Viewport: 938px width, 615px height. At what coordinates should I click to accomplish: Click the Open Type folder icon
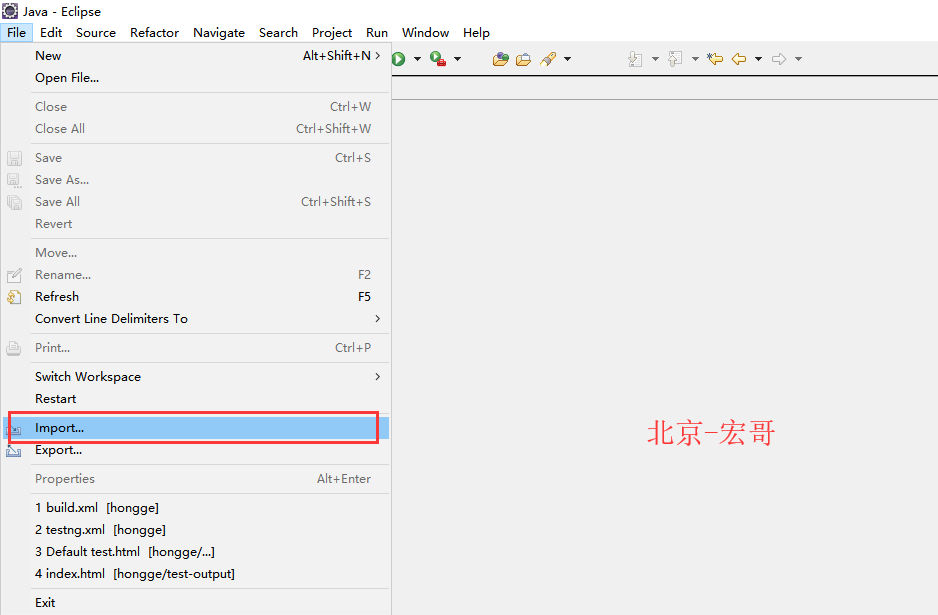pyautogui.click(x=501, y=59)
